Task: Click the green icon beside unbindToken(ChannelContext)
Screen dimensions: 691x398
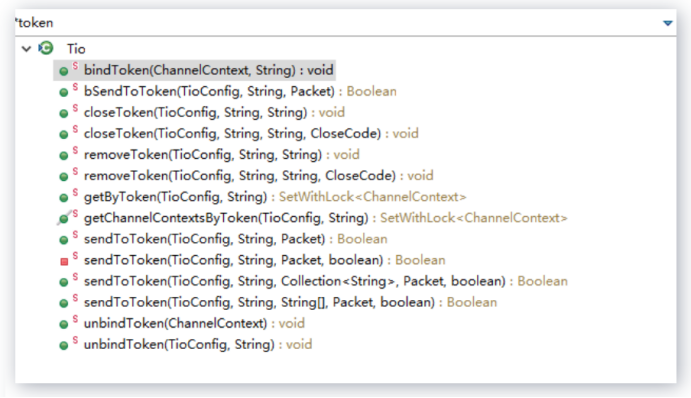Action: 64,324
